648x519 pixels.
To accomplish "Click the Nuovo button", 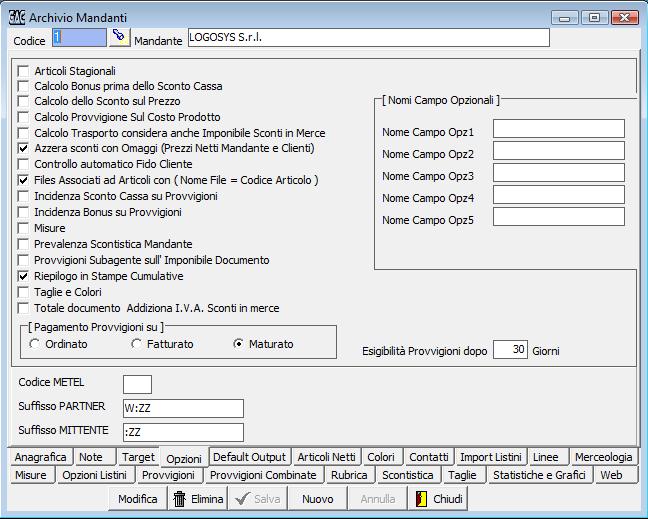I will tap(318, 499).
